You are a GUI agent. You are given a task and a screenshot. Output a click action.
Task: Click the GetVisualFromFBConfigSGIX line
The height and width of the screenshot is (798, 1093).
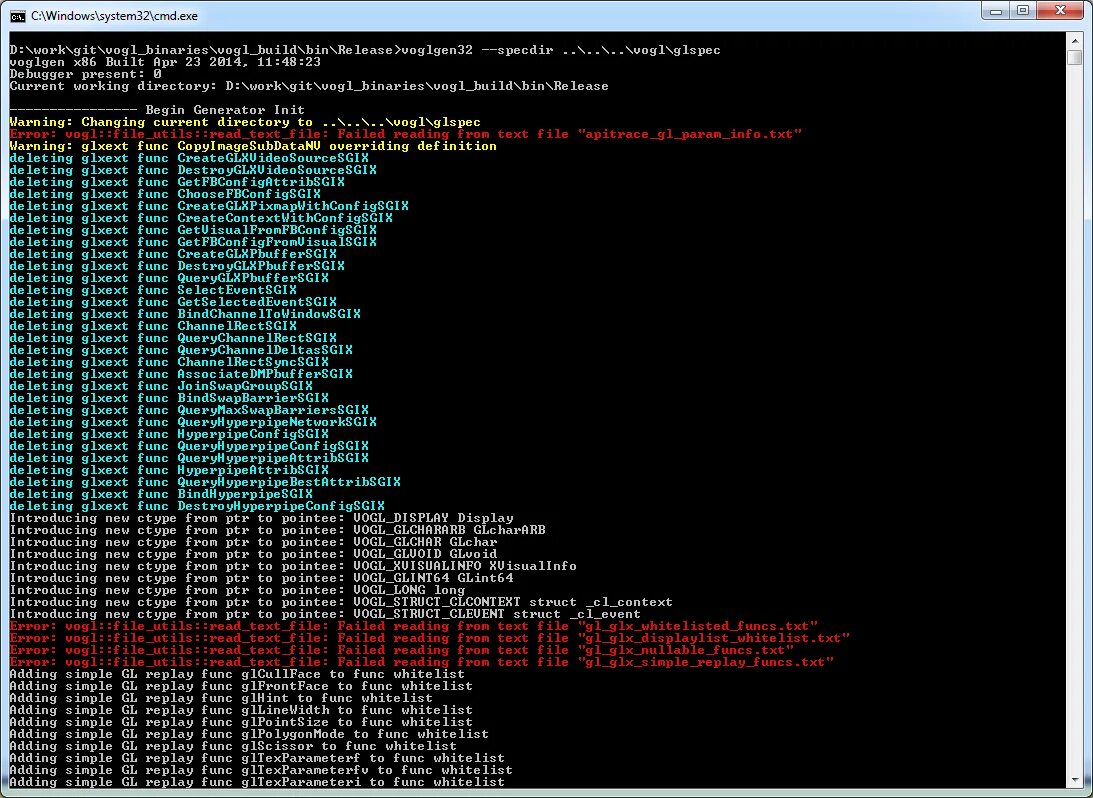[x=193, y=230]
